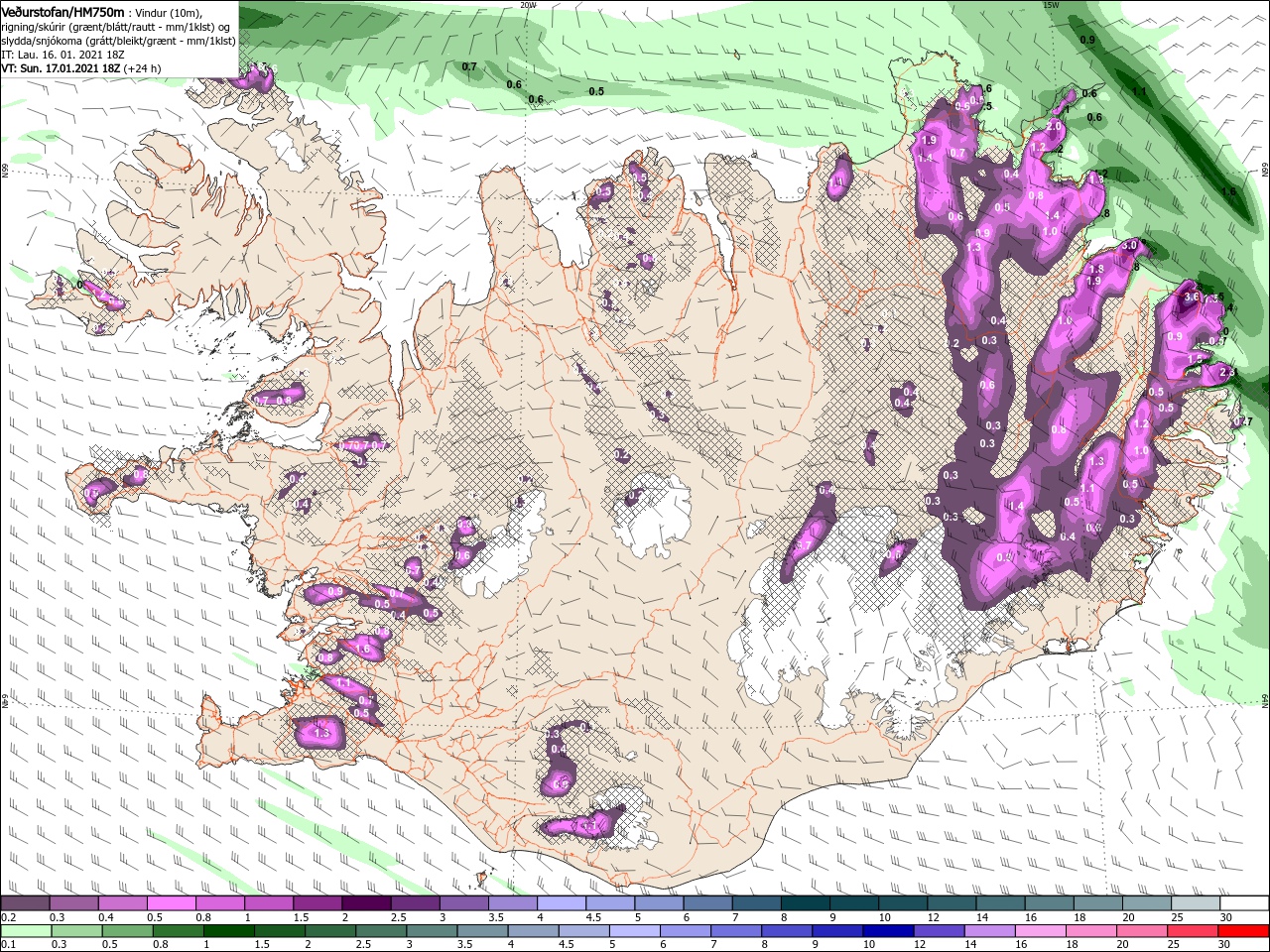Click the 15W longitude label

[1050, 5]
